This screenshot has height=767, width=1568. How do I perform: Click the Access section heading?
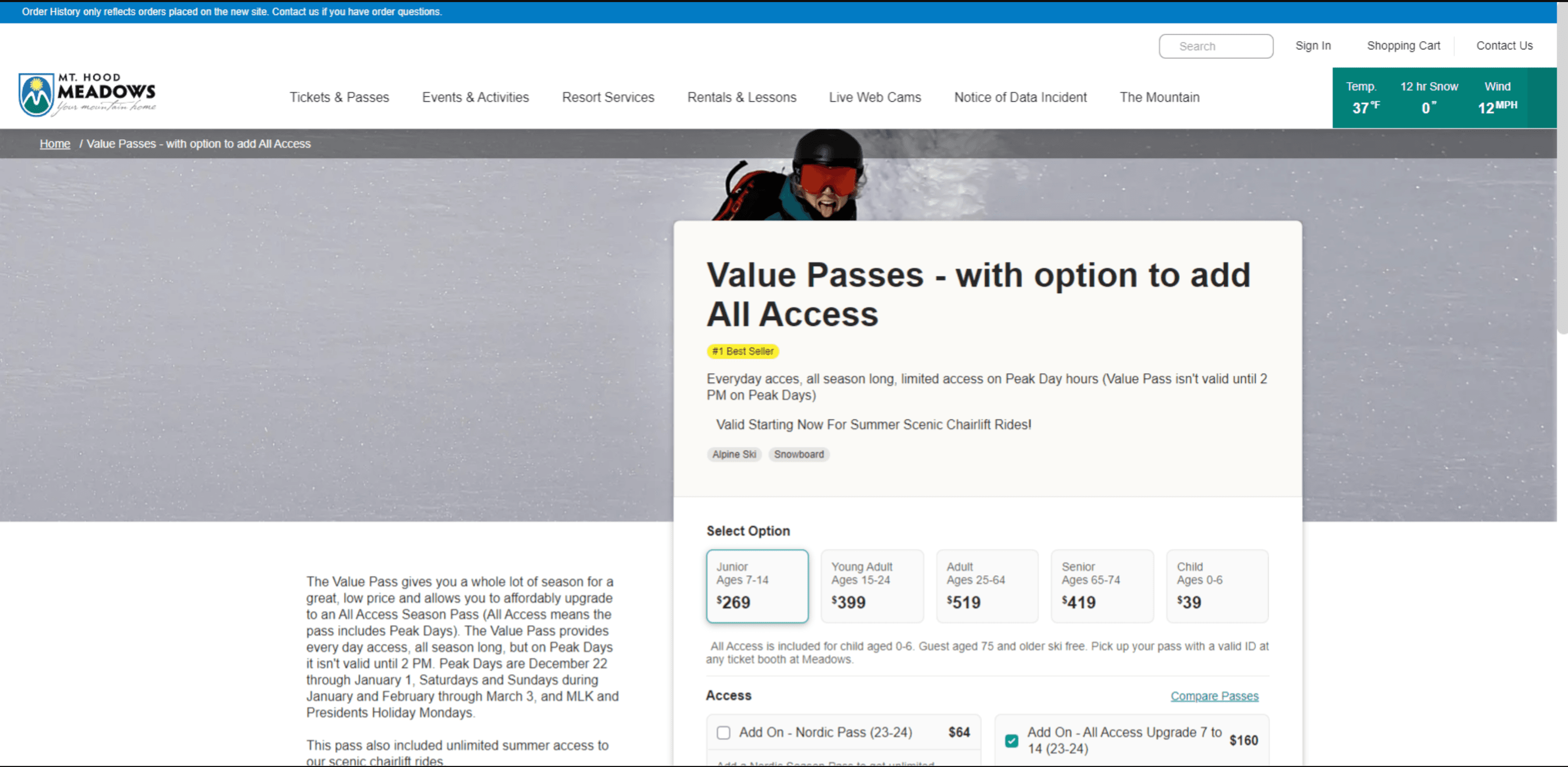[728, 696]
